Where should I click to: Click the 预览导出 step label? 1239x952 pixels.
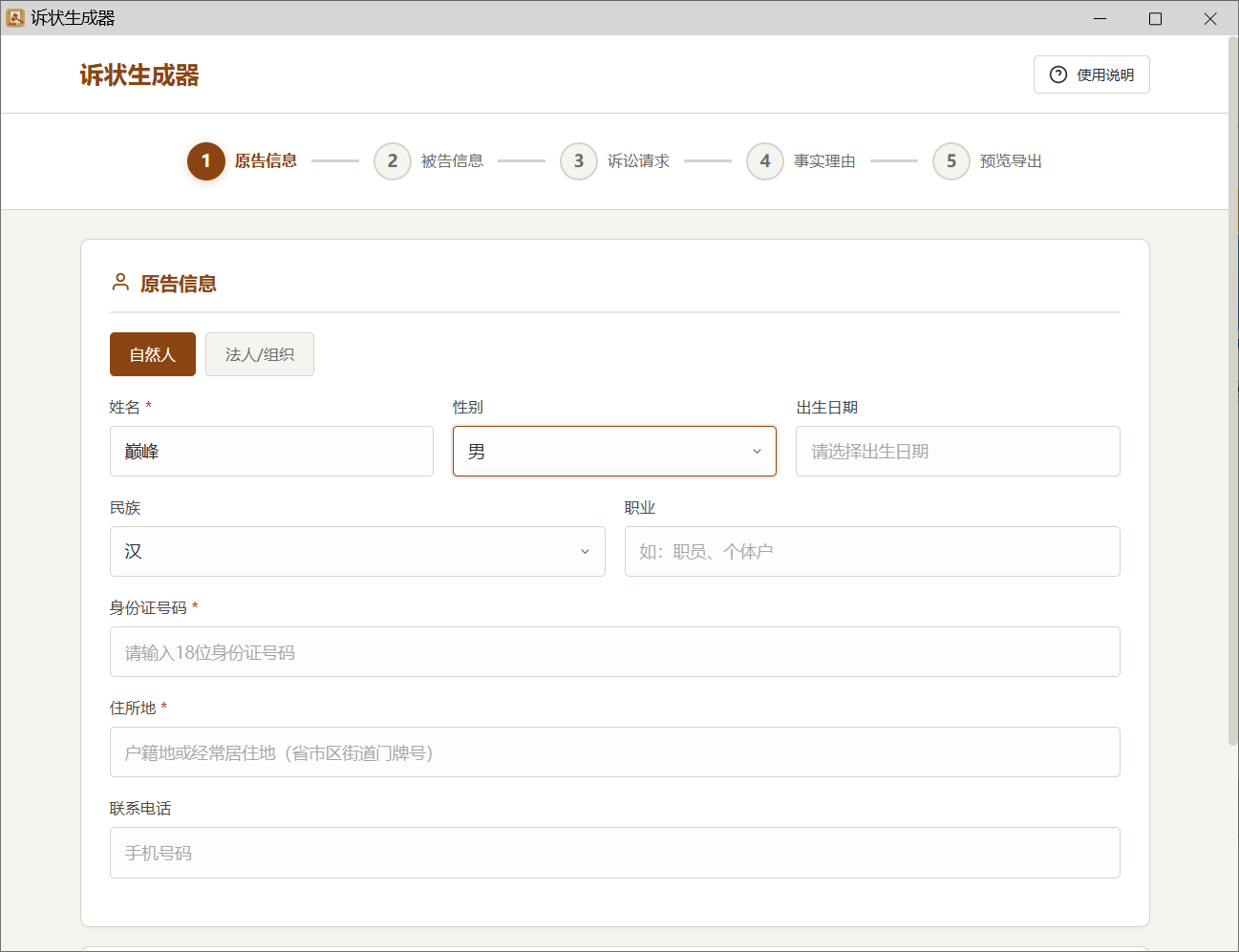tap(1011, 161)
